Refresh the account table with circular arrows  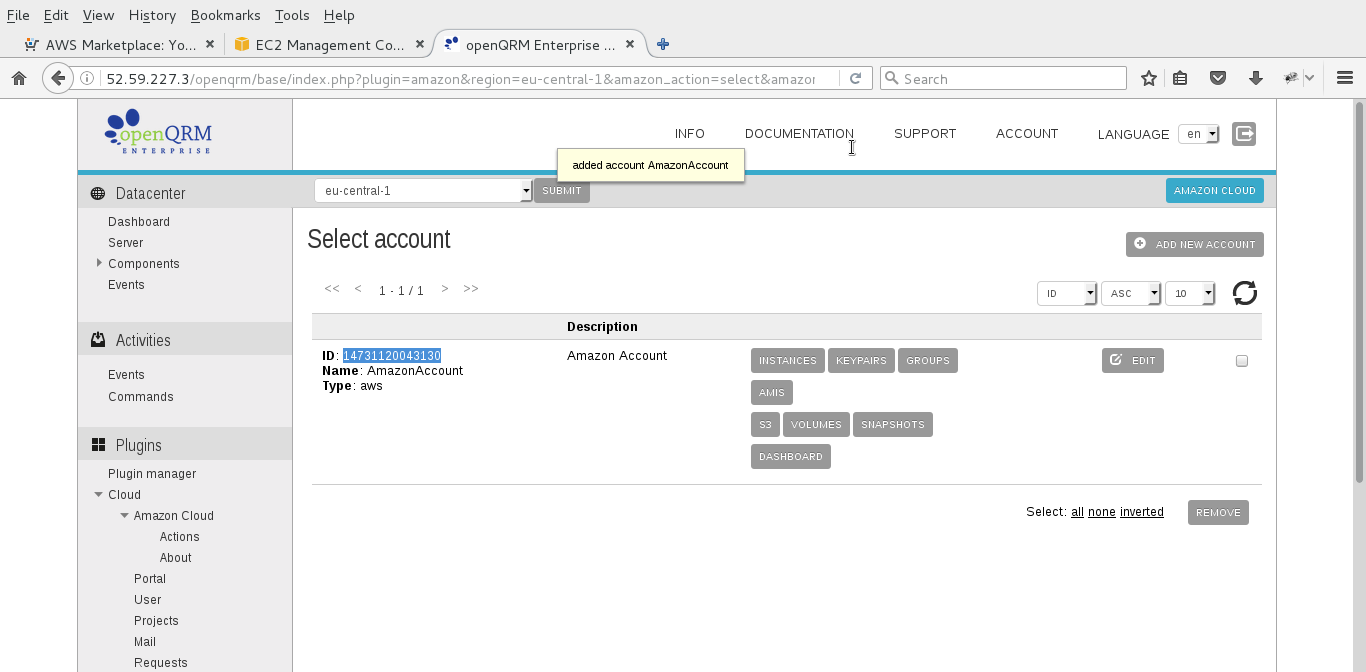click(1245, 293)
